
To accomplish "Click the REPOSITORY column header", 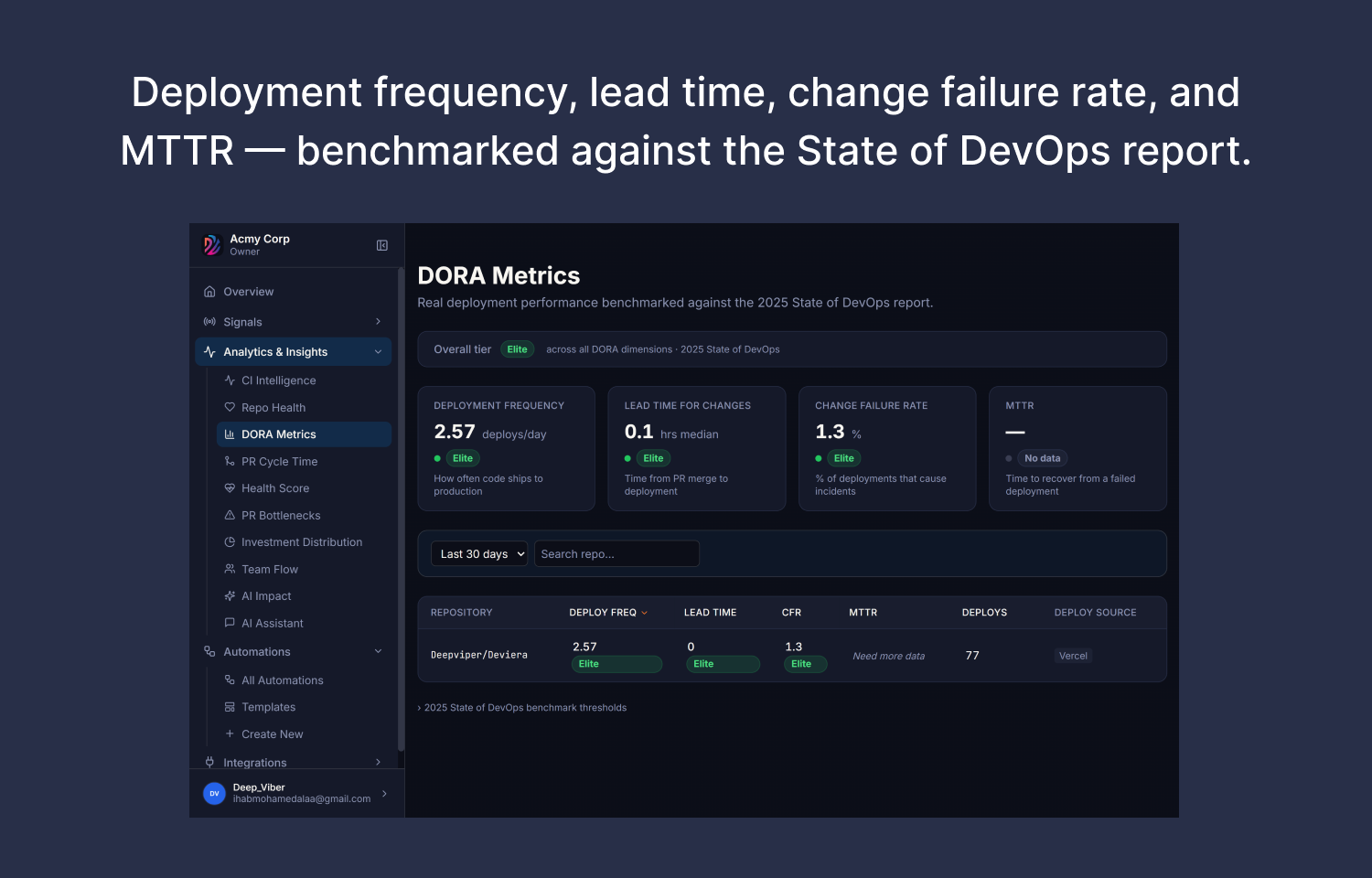I will 461,613.
